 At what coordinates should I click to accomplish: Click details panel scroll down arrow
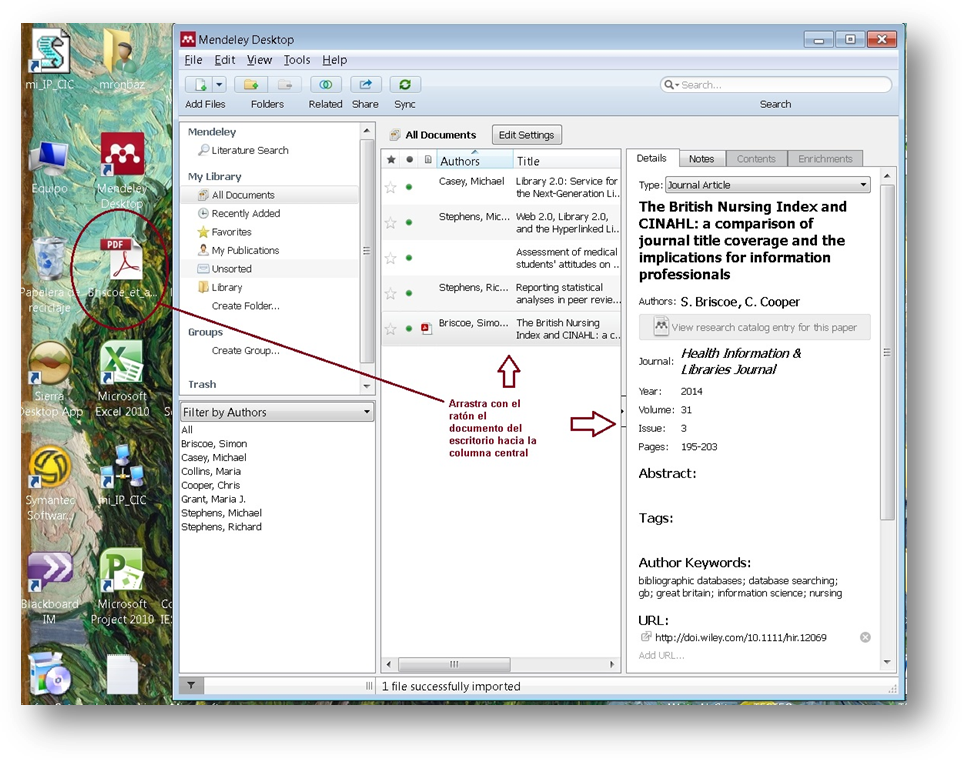[887, 662]
